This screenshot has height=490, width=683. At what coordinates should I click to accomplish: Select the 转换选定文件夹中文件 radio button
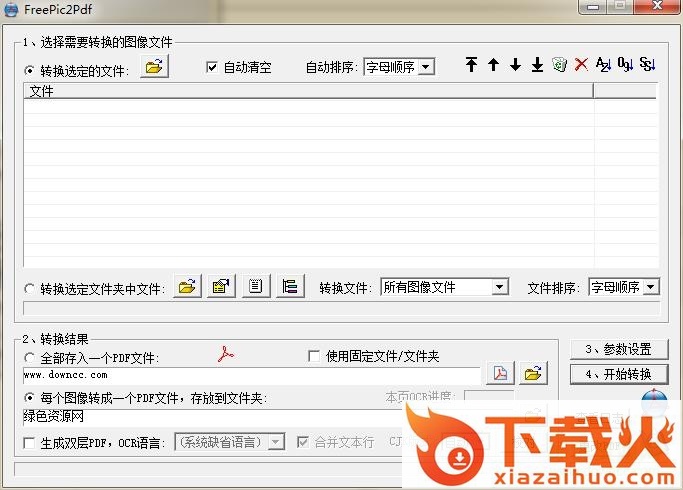(x=29, y=288)
